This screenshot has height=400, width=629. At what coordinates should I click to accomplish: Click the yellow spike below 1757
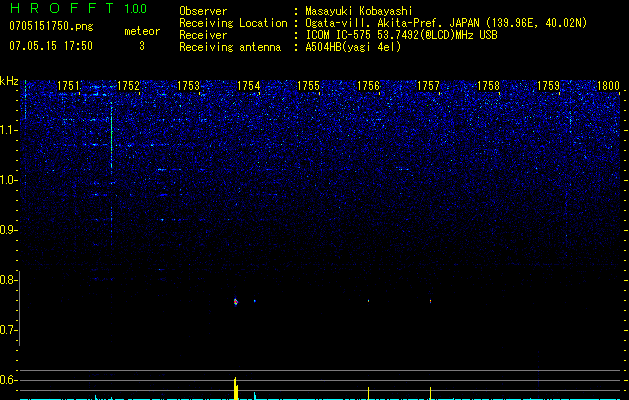click(430, 393)
